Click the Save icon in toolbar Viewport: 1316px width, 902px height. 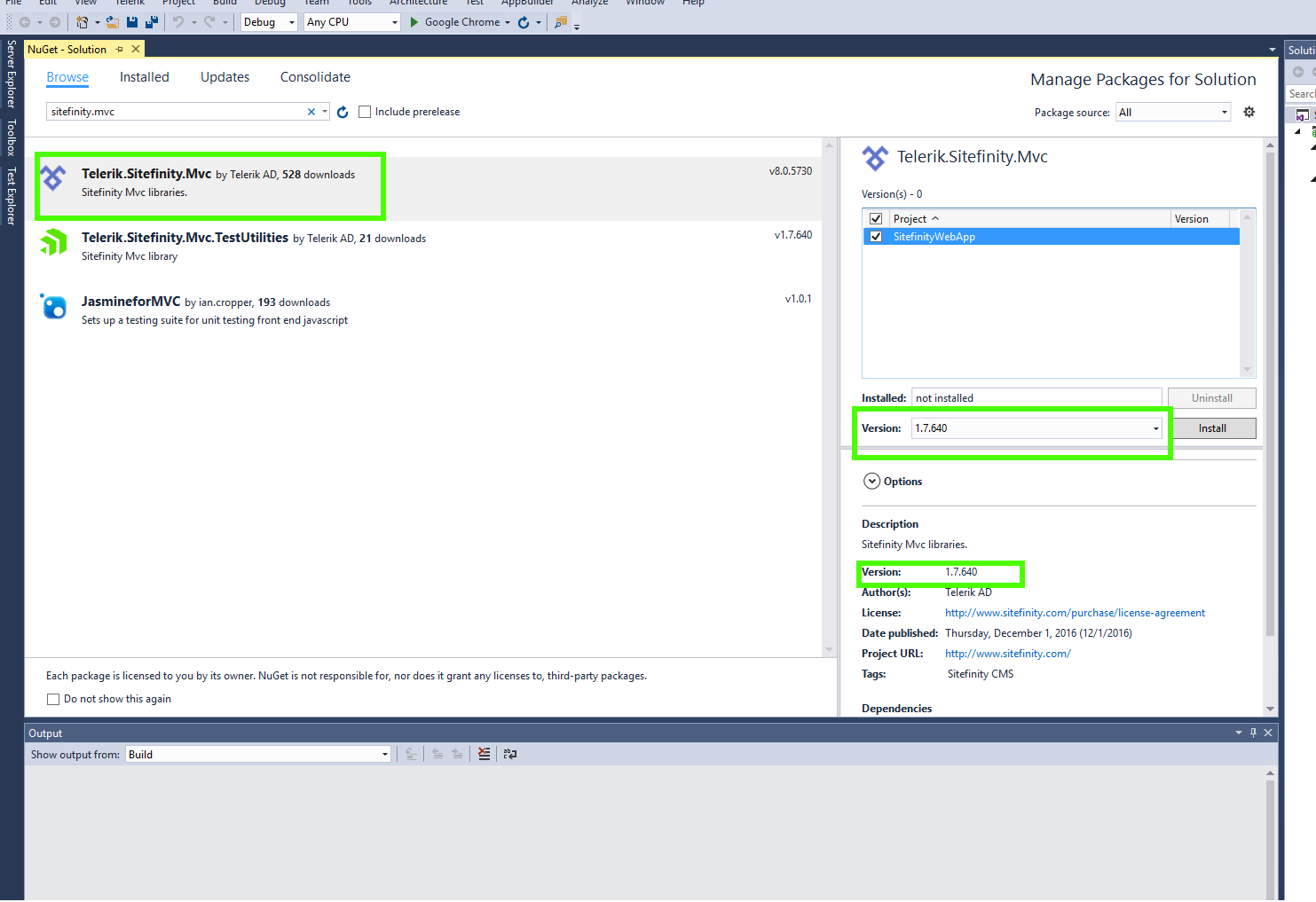point(132,22)
